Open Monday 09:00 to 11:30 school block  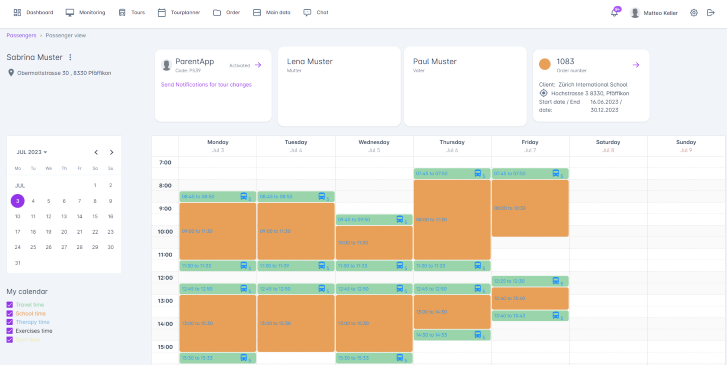217,231
